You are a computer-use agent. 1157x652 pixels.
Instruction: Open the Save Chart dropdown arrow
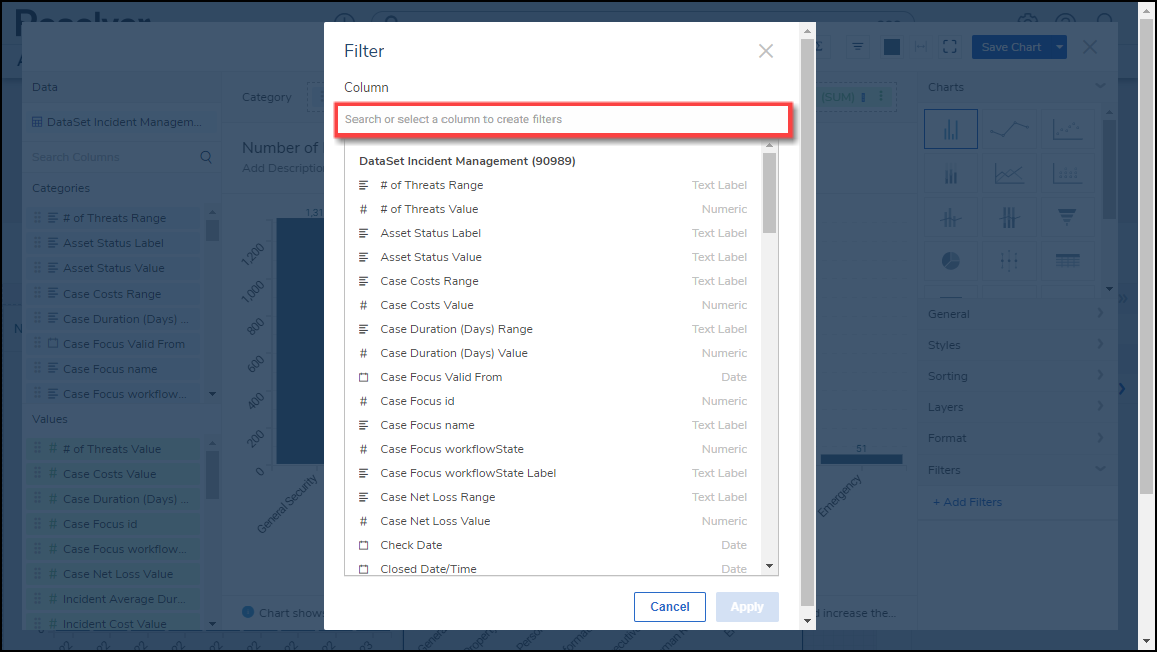point(1060,47)
